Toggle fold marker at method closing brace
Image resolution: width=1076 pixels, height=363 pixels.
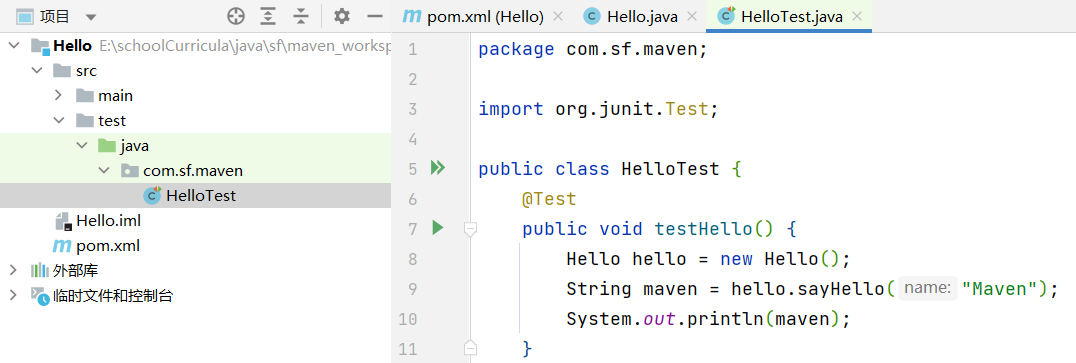pyautogui.click(x=470, y=347)
